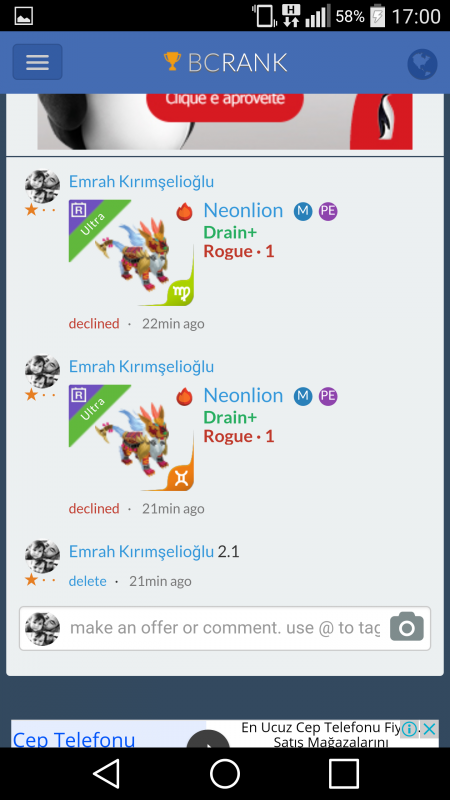This screenshot has height=800, width=450.
Task: Tap the globe language icon
Action: [x=422, y=64]
